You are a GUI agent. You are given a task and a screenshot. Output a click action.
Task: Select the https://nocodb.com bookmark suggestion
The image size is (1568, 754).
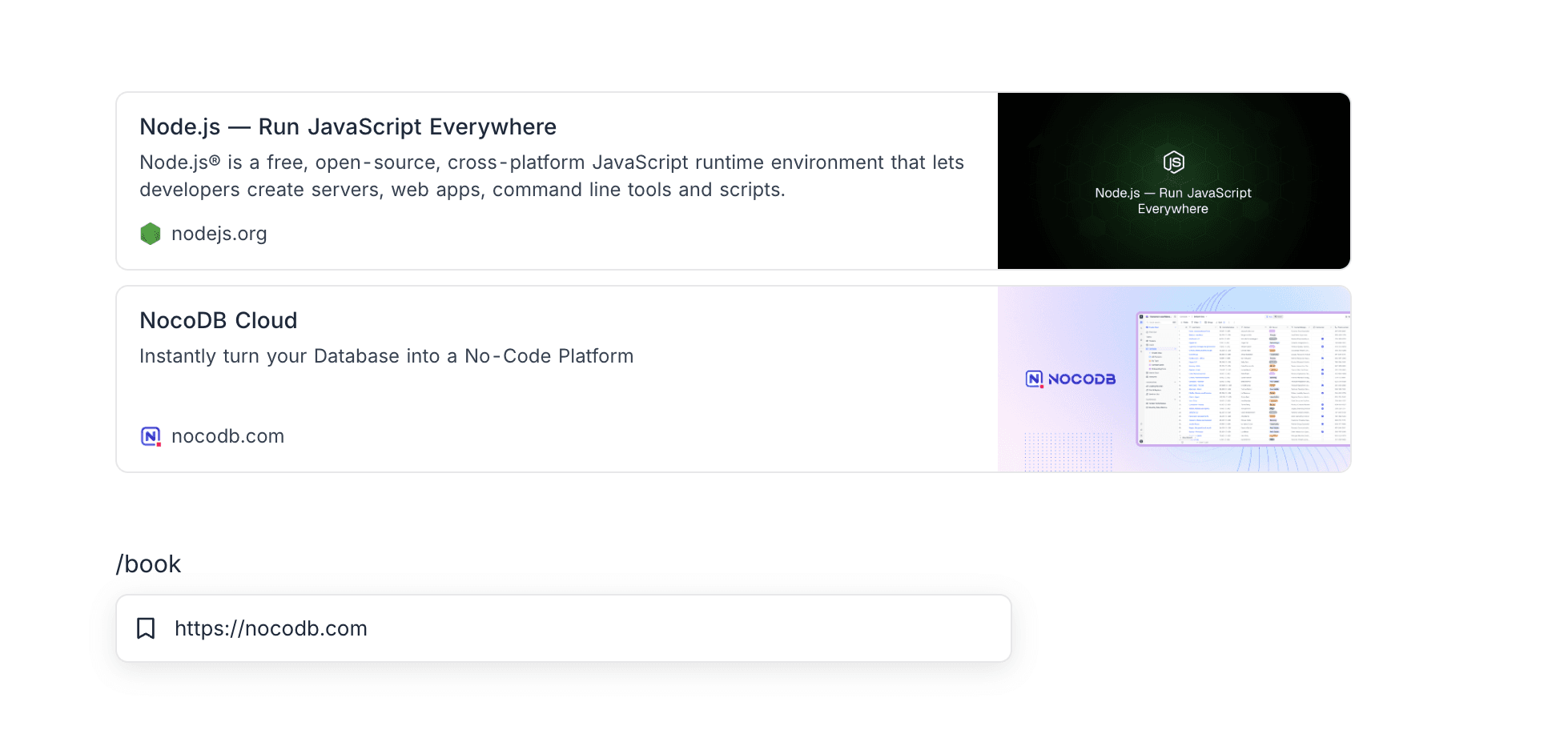point(564,628)
